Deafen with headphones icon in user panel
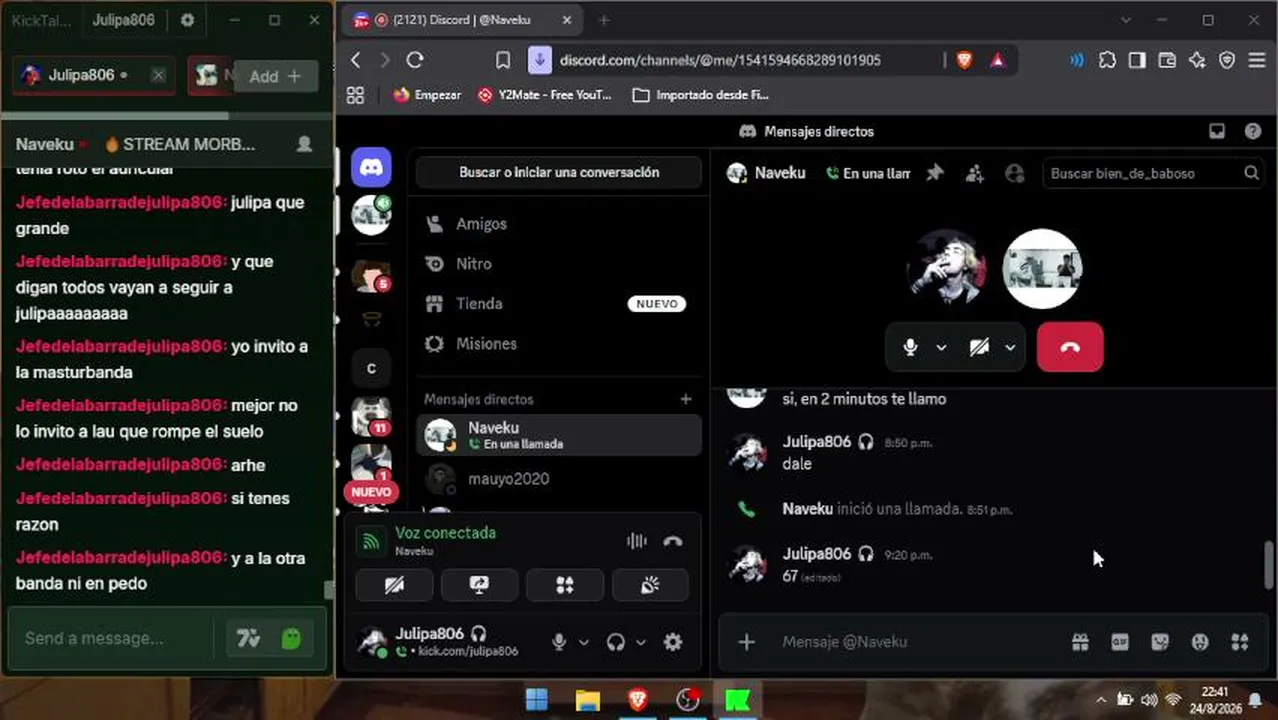The height and width of the screenshot is (720, 1278). pyautogui.click(x=616, y=642)
